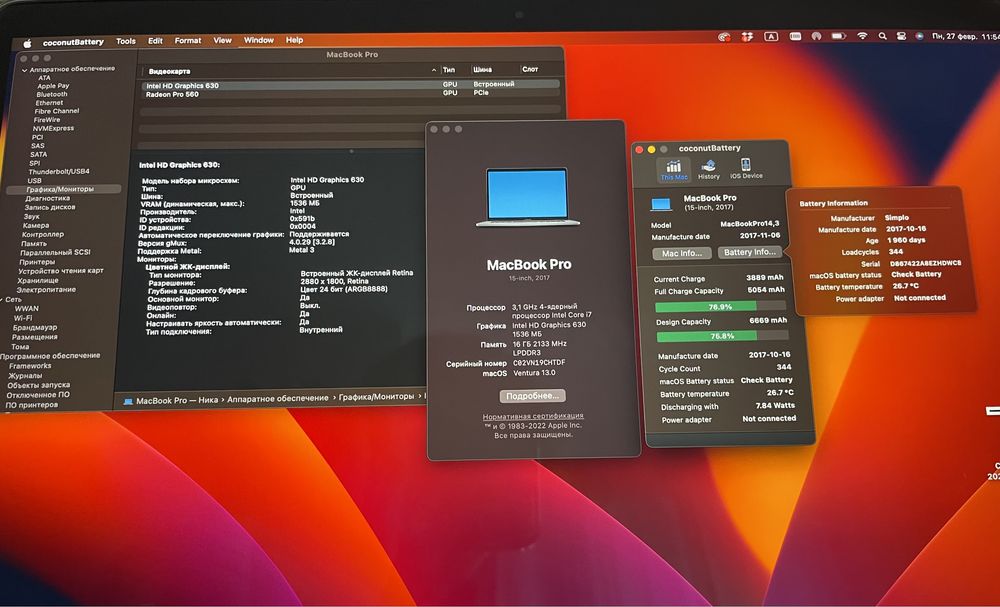Image resolution: width=1000 pixels, height=607 pixels.
Task: Open the Edit menu
Action: pos(156,41)
